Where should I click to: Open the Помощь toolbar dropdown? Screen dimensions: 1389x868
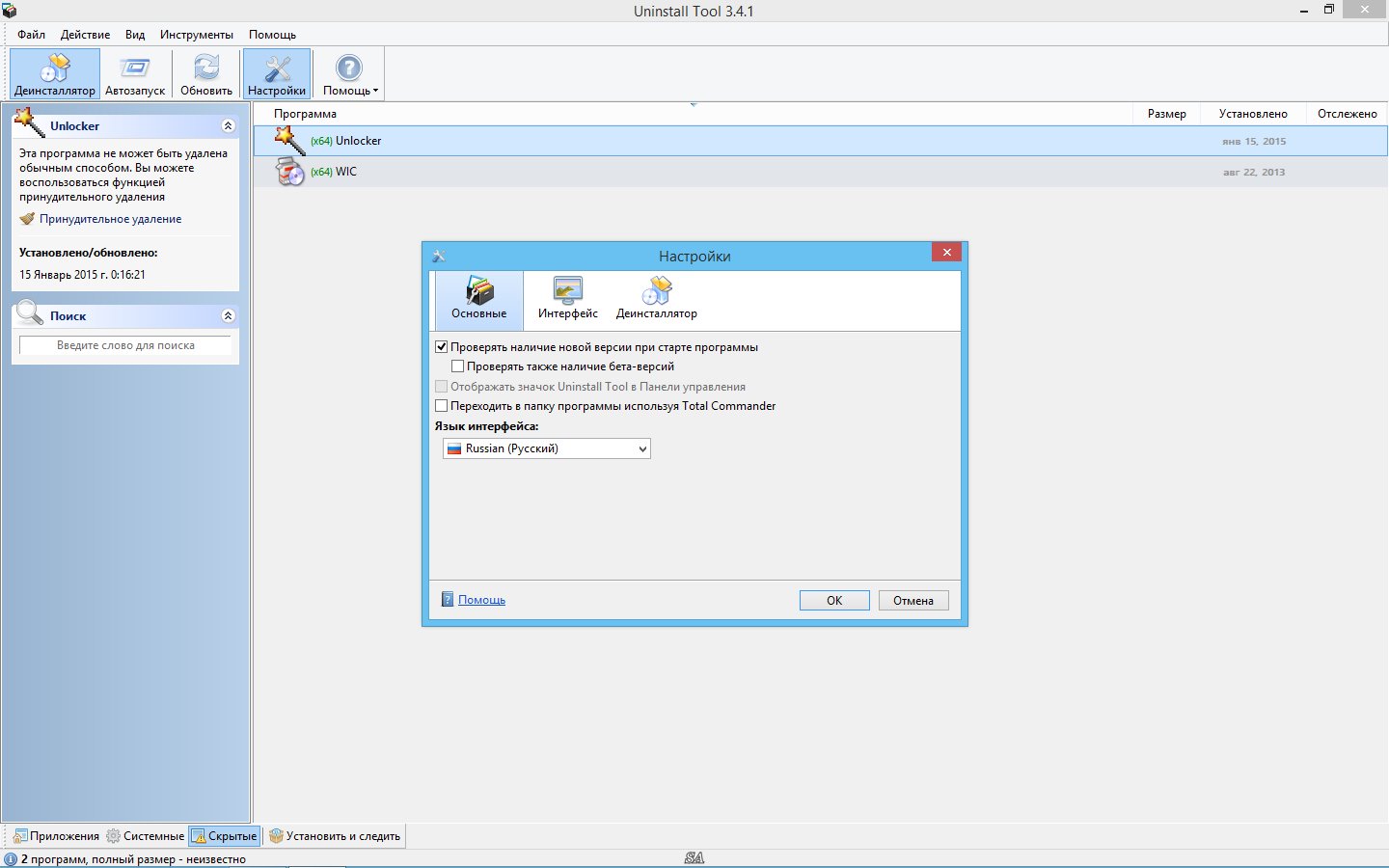pos(349,74)
